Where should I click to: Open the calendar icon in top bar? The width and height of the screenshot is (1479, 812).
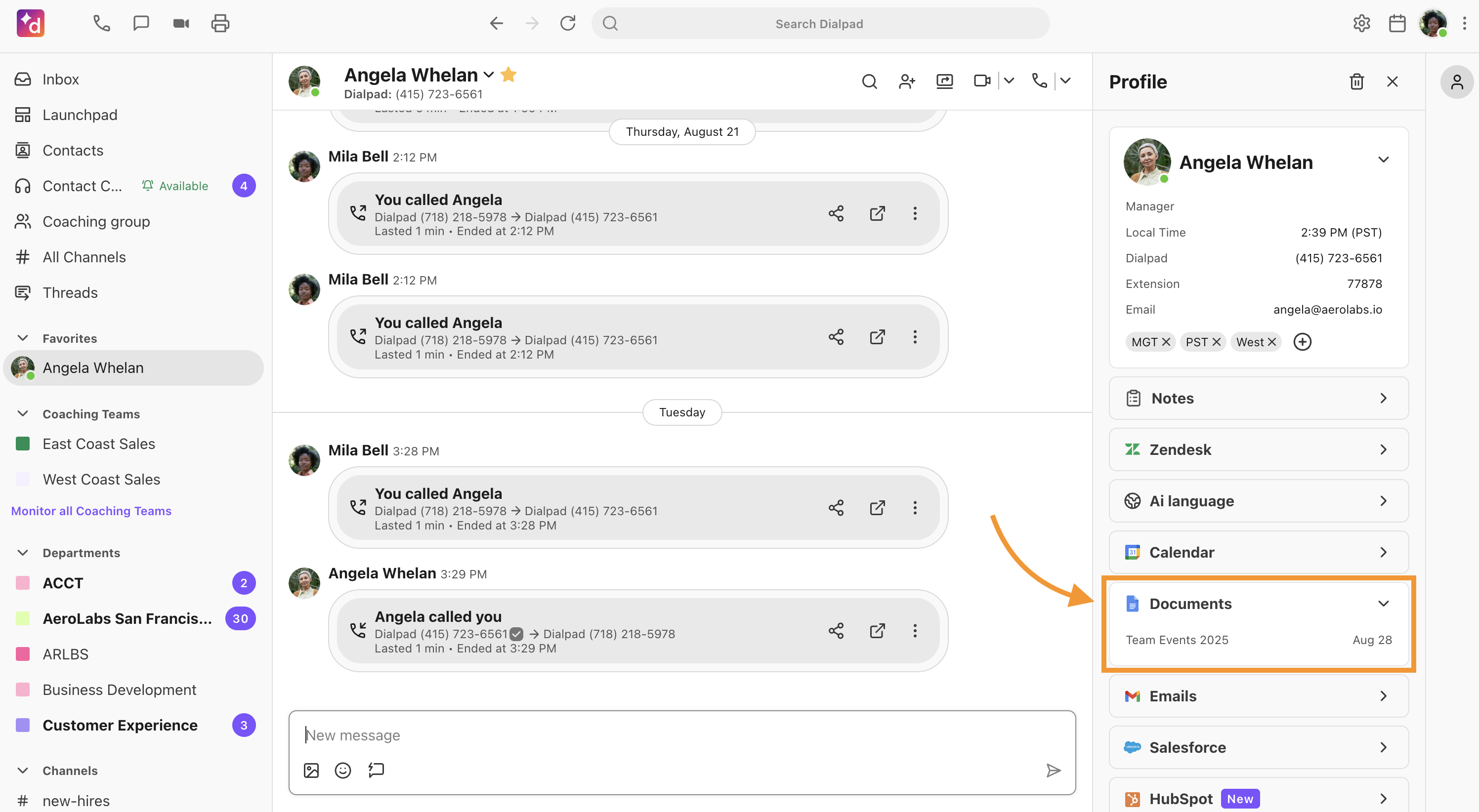tap(1397, 24)
